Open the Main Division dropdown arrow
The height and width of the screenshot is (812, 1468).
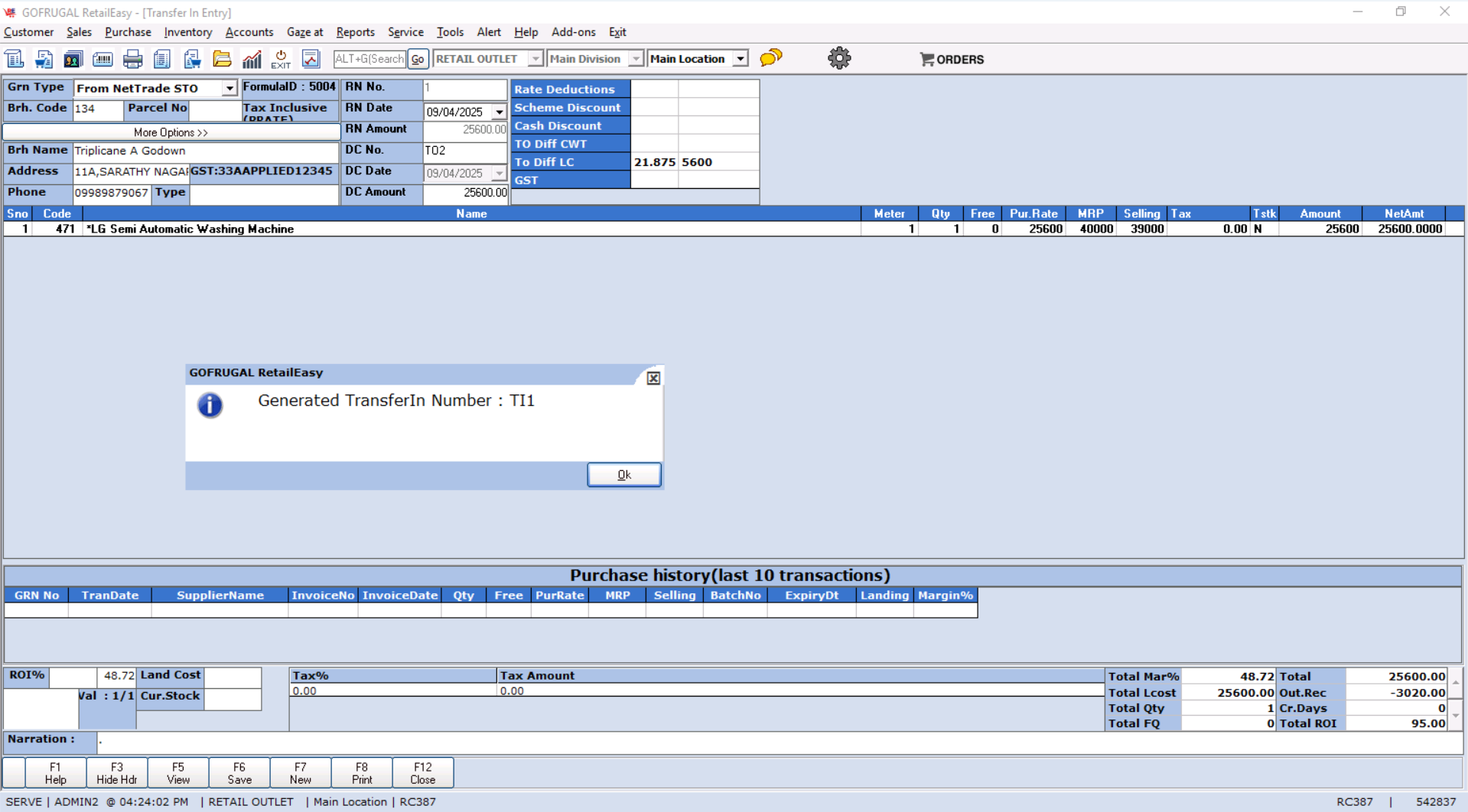pos(636,59)
